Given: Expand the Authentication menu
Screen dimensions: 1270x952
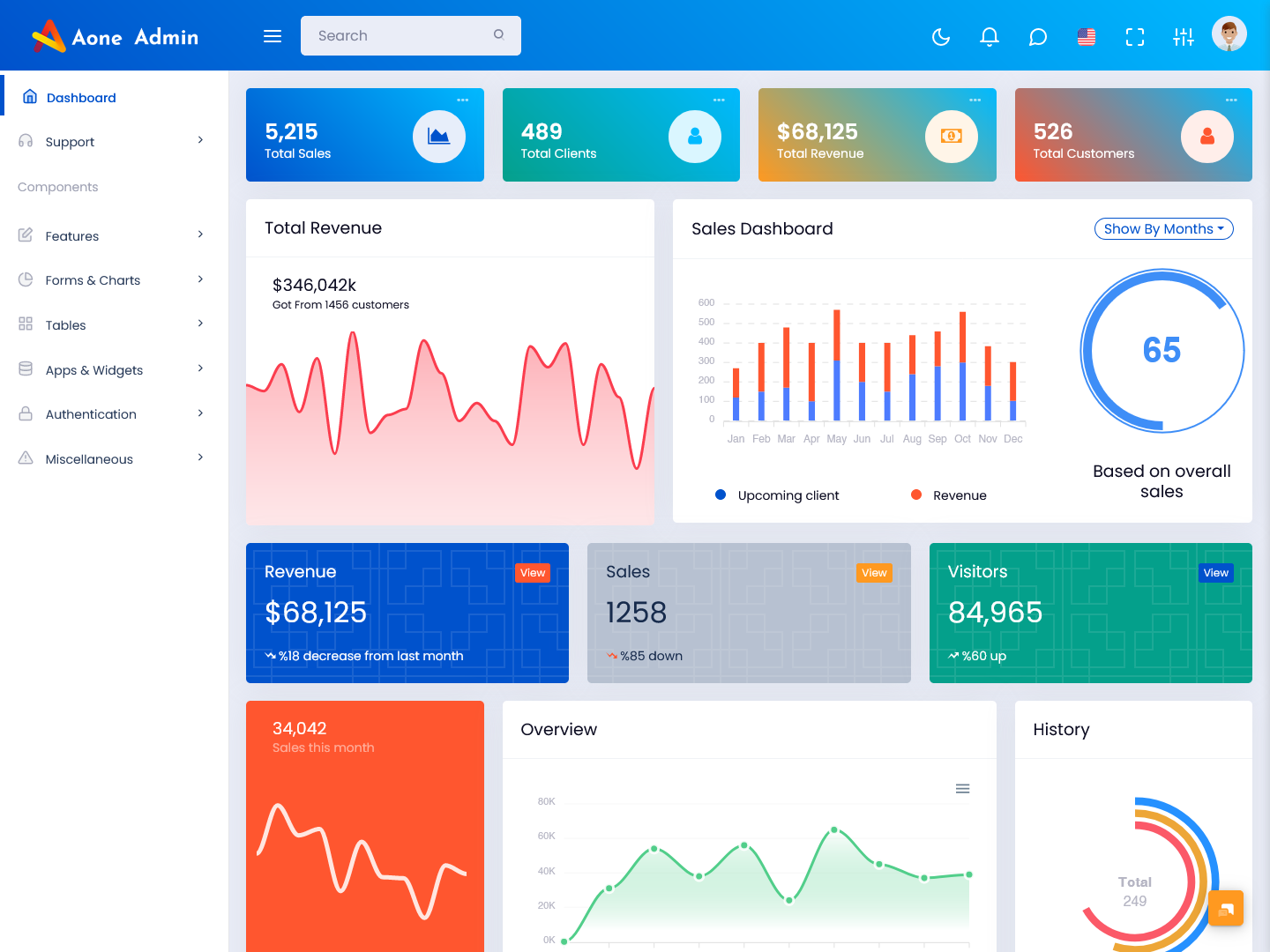Looking at the screenshot, I should [91, 413].
